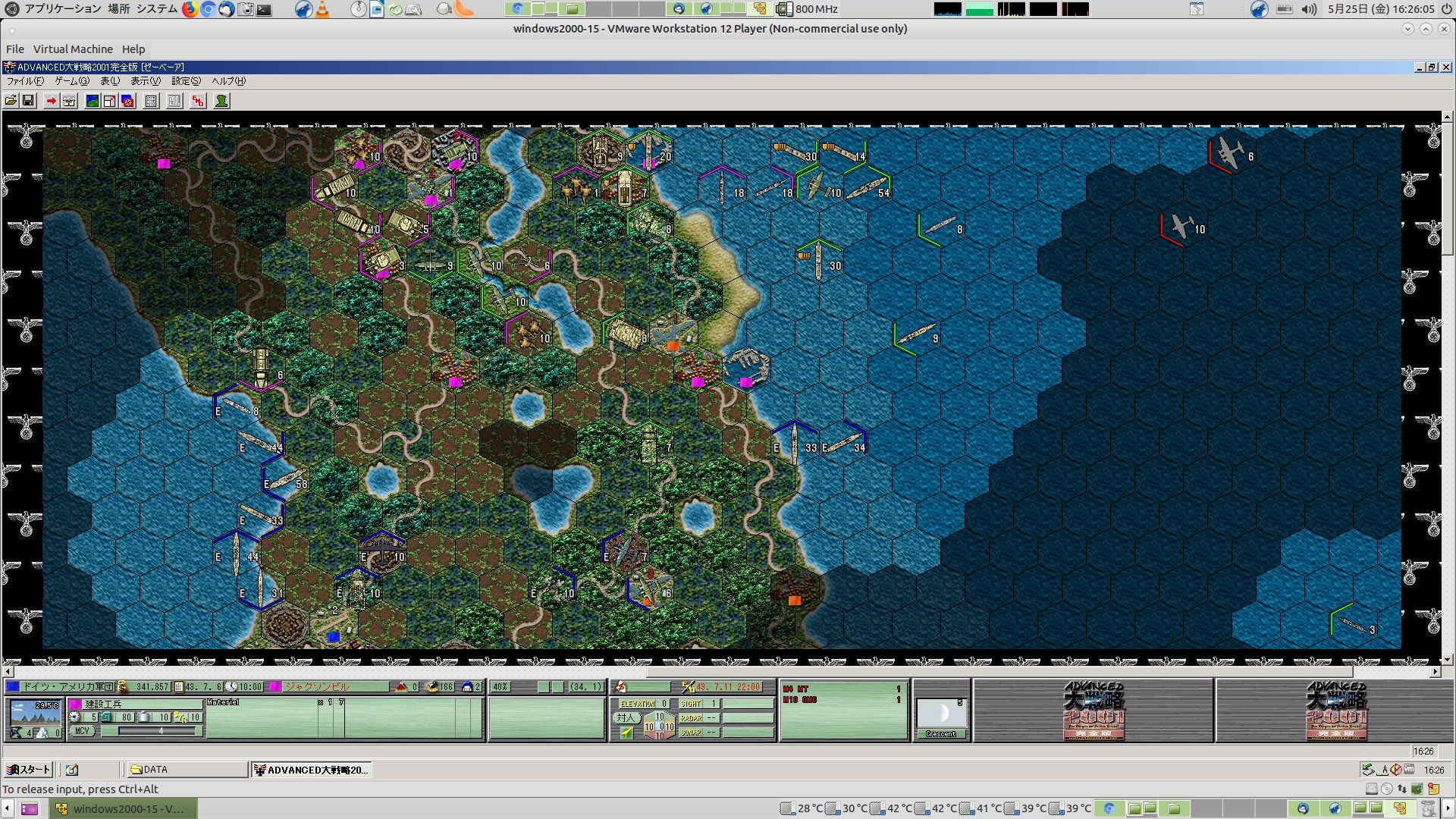This screenshot has height=819, width=1456.
Task: Click the small window layout toolbar icon
Action: tap(110, 101)
